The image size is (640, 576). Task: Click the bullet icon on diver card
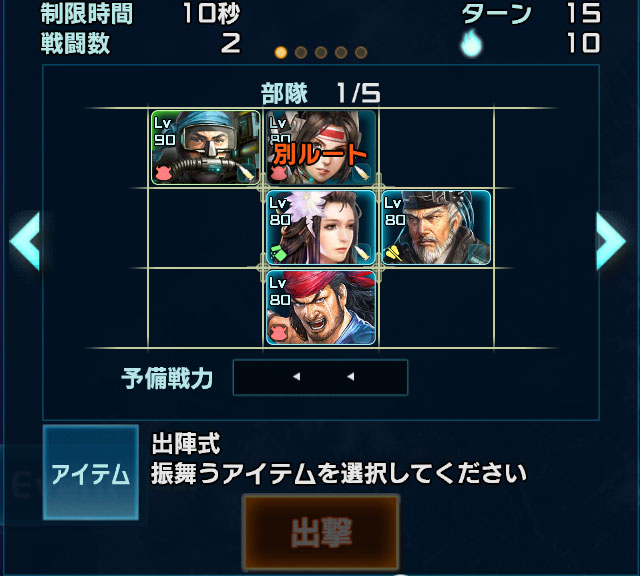[x=247, y=173]
